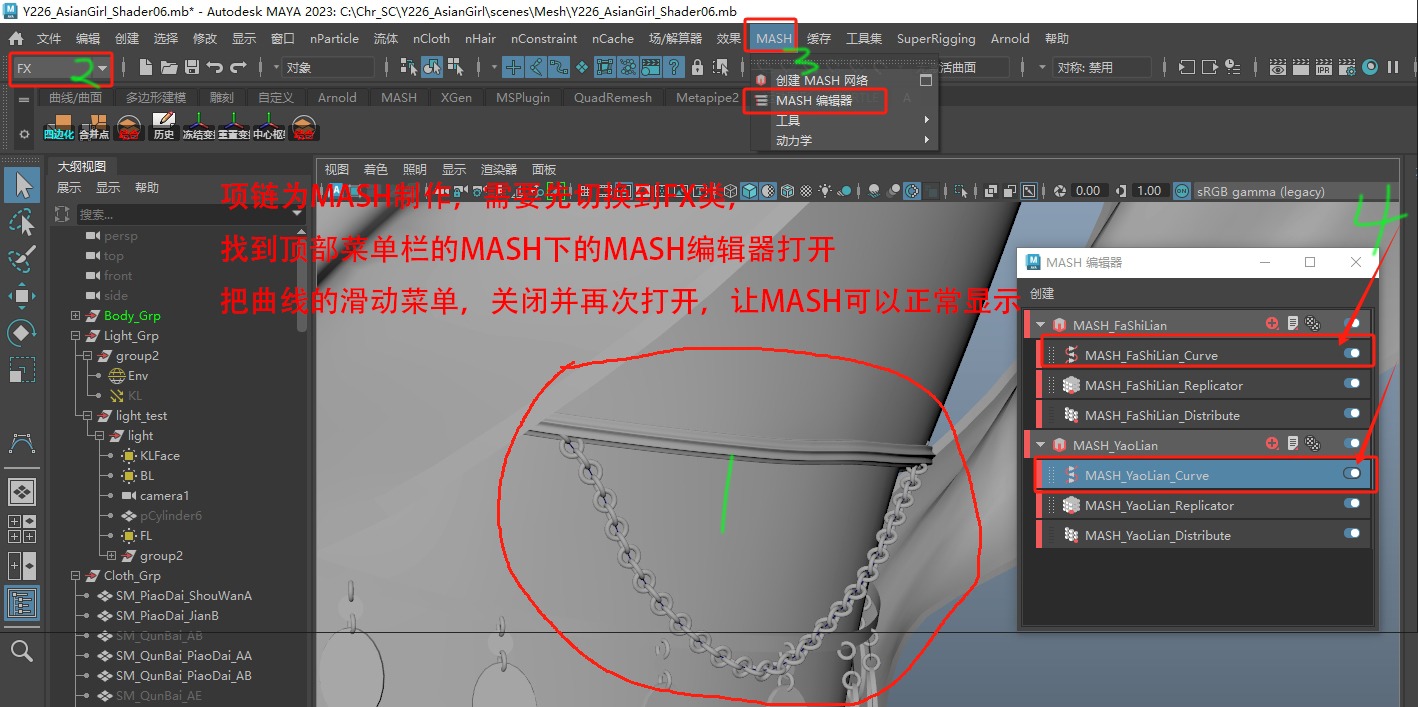Screen dimensions: 1418x707
Task: Collapse the Light_Grp node in Outliner
Action: pyautogui.click(x=75, y=336)
